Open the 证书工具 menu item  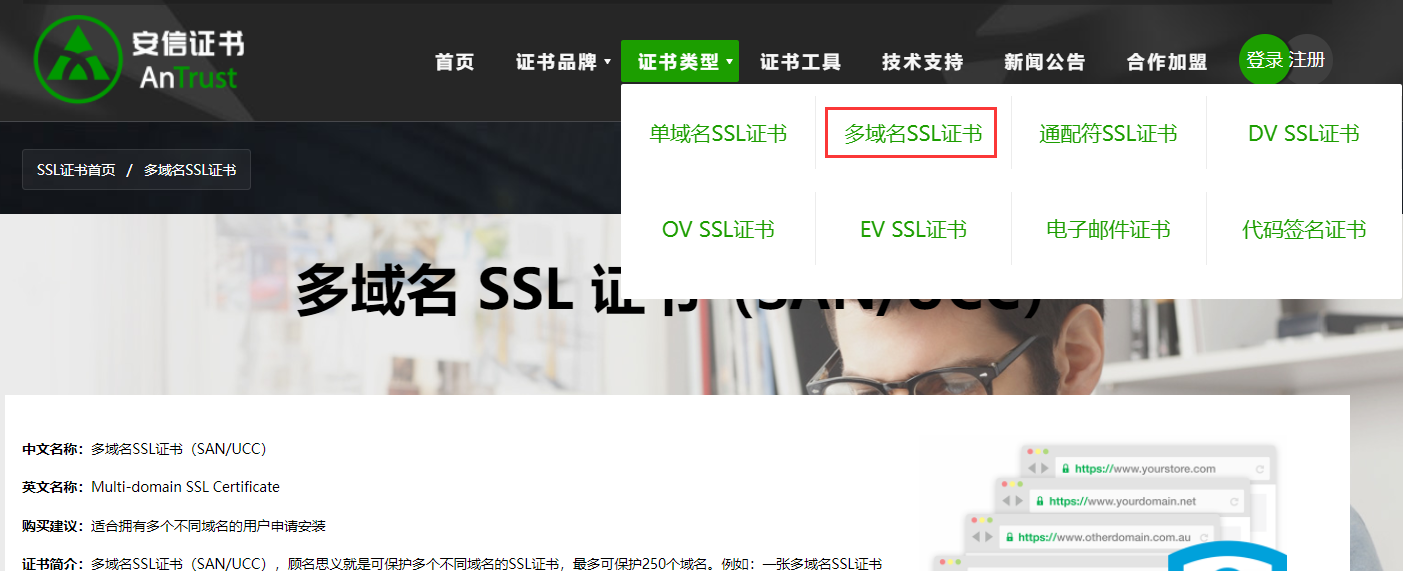click(x=800, y=62)
